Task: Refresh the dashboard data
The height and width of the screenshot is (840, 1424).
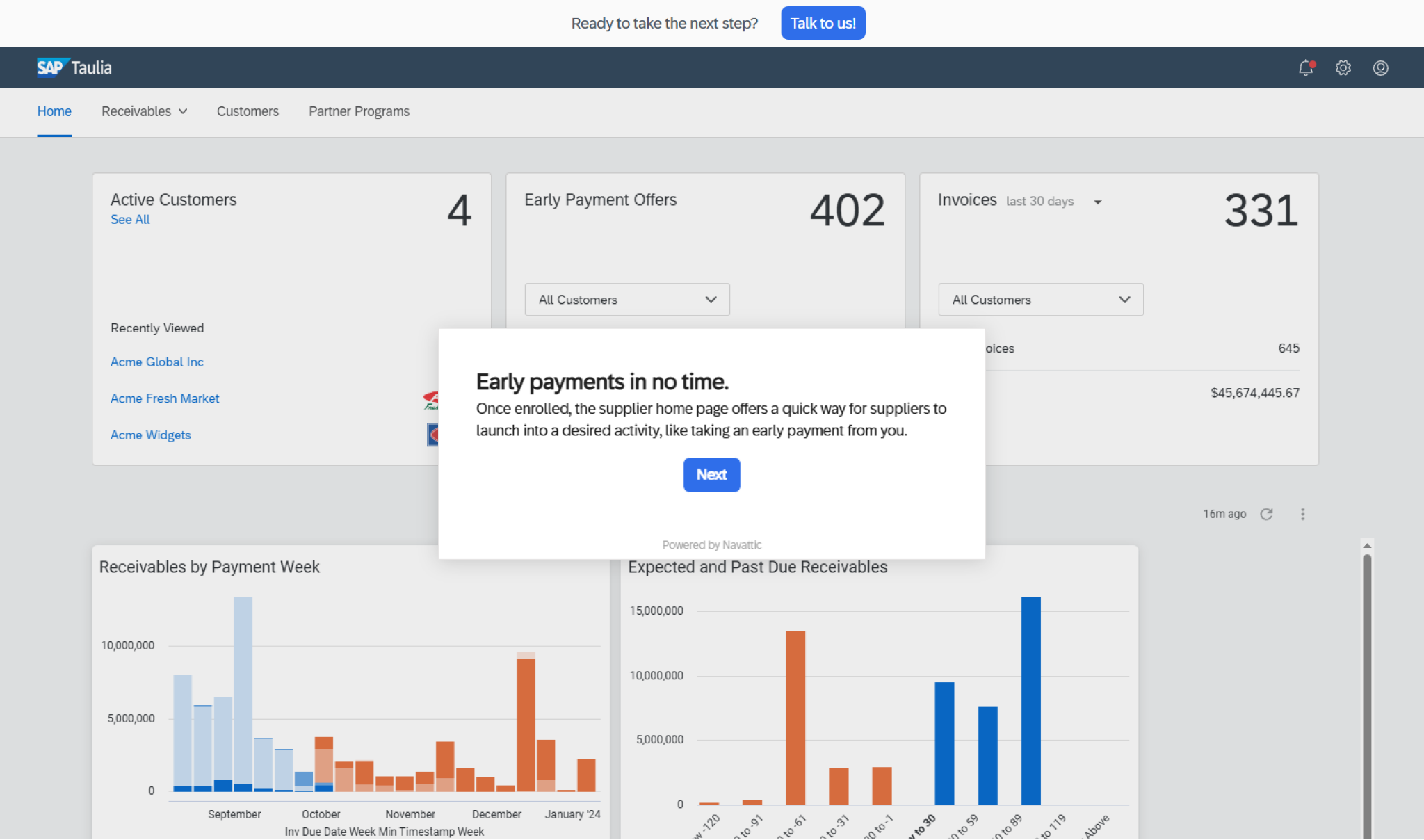Action: pos(1267,514)
